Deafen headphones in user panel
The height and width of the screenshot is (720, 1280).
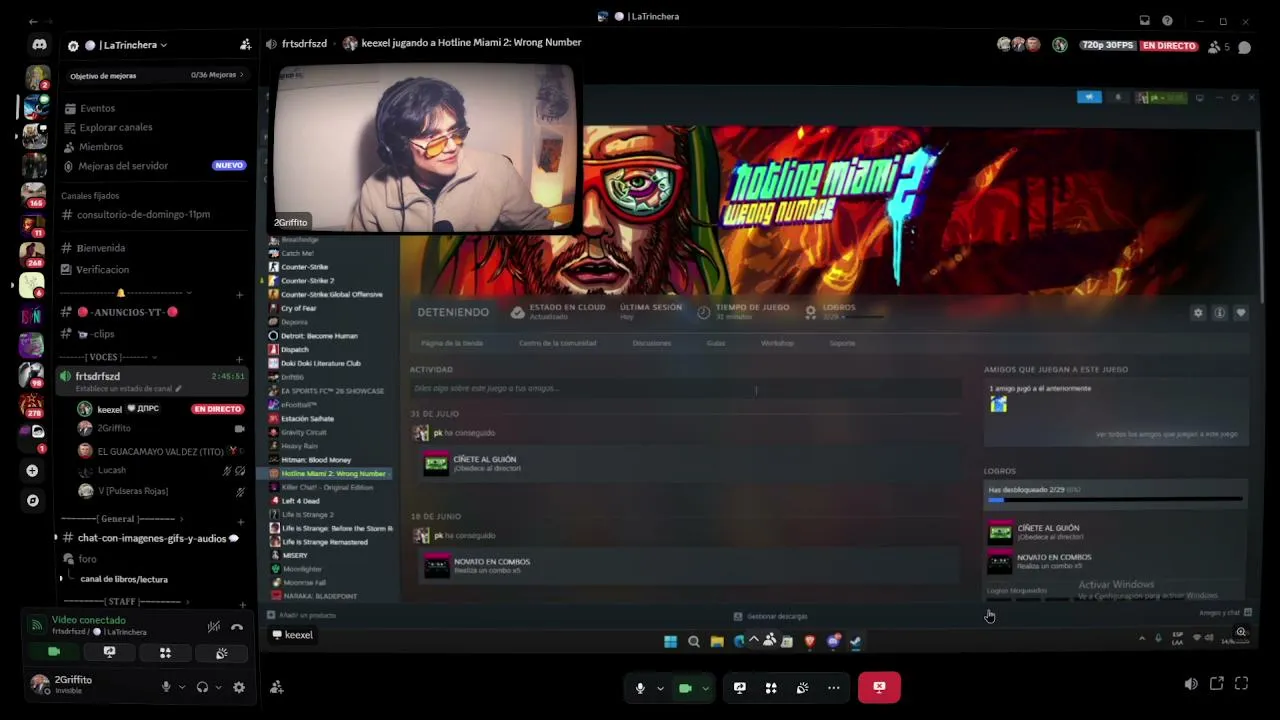[203, 687]
